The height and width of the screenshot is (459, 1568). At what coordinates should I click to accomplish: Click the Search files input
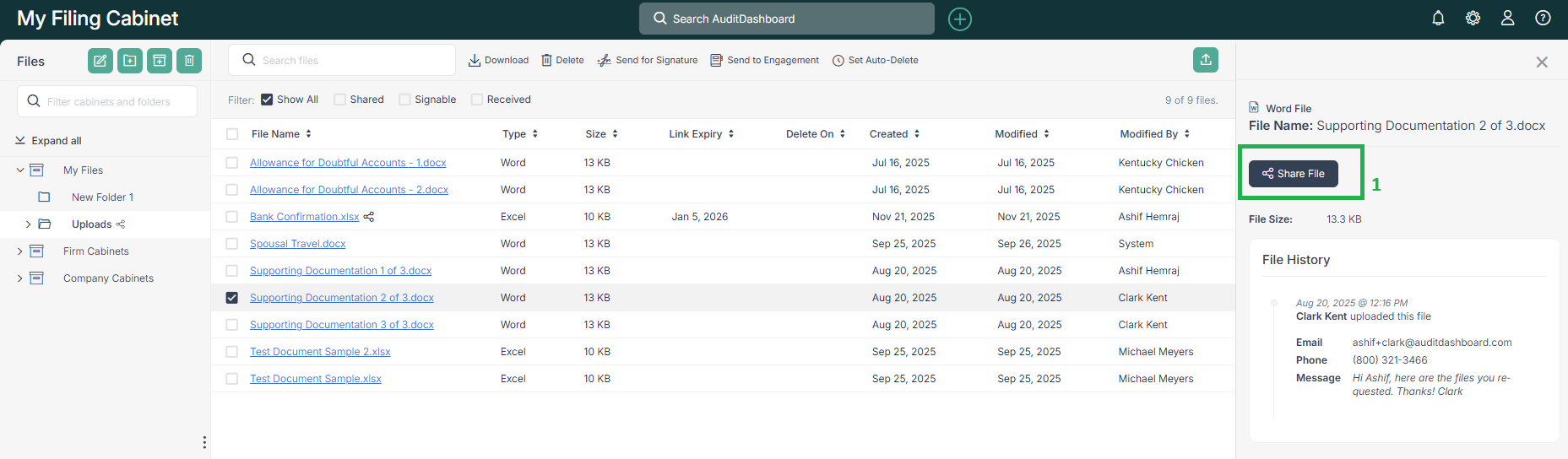[342, 60]
